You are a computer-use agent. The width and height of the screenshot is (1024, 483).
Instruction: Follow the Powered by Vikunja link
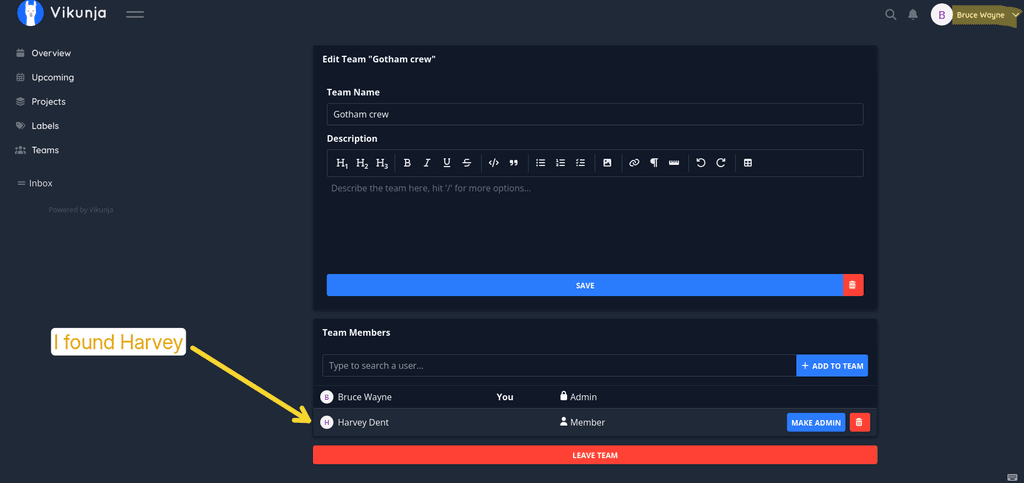pyautogui.click(x=81, y=210)
